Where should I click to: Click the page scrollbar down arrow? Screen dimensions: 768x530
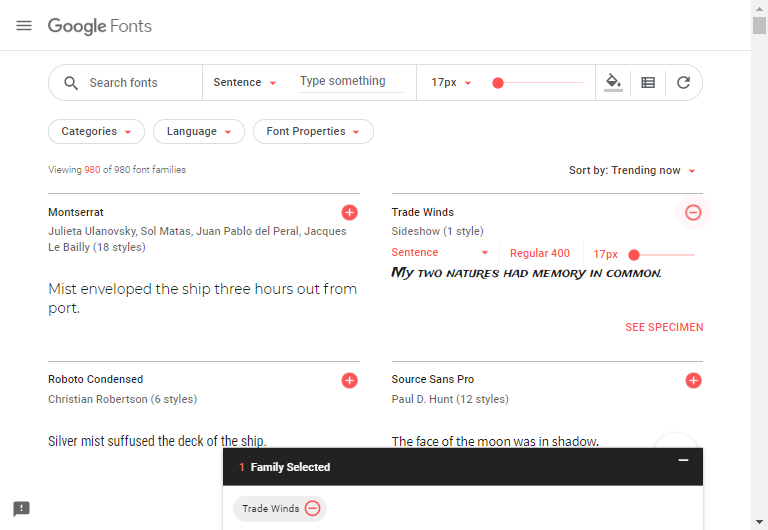click(759, 522)
